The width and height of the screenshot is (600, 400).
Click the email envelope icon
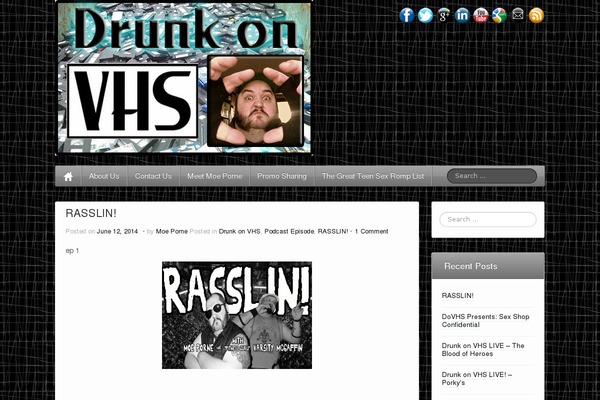518,15
